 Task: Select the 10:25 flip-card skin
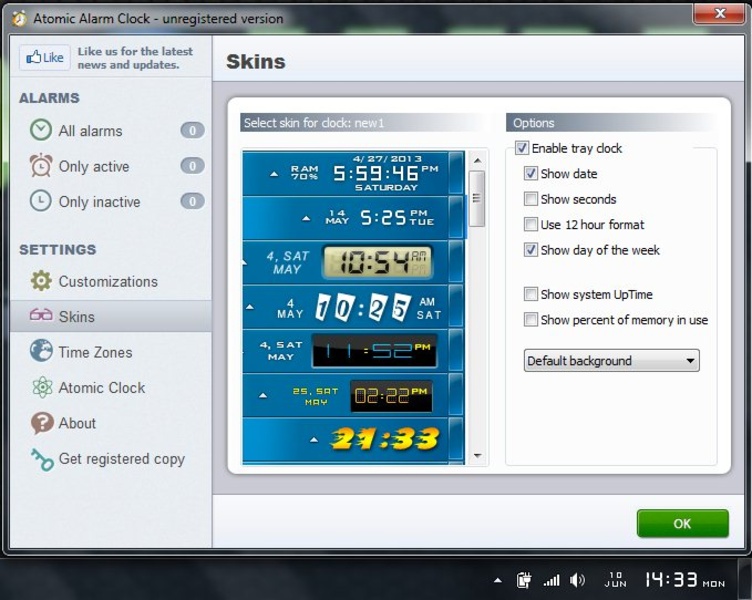353,306
